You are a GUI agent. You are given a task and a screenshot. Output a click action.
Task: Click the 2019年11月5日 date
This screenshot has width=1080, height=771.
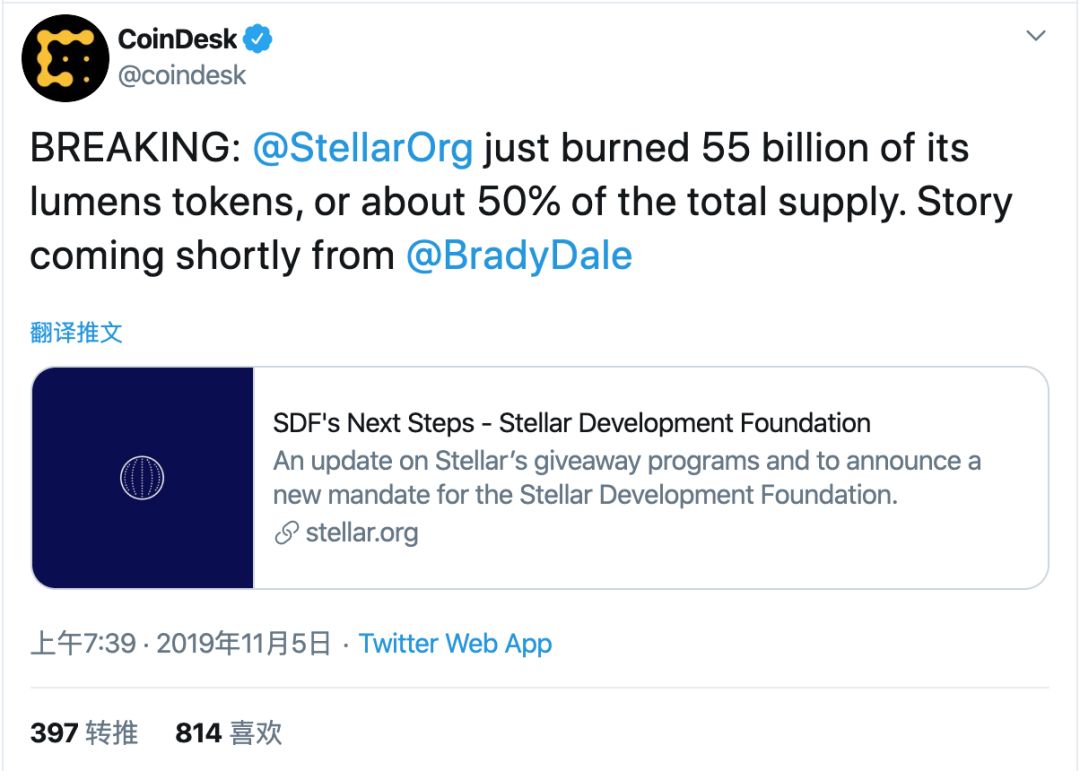tap(243, 643)
